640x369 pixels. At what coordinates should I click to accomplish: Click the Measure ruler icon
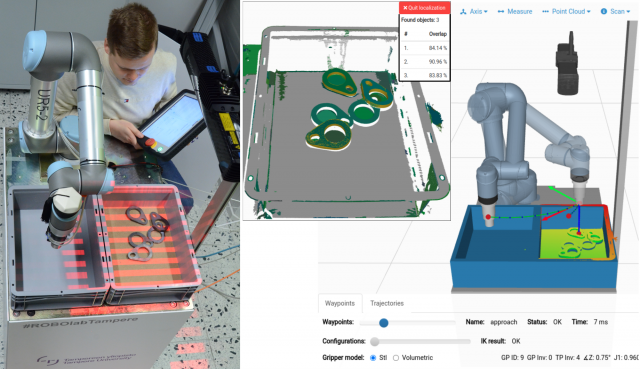pyautogui.click(x=501, y=12)
